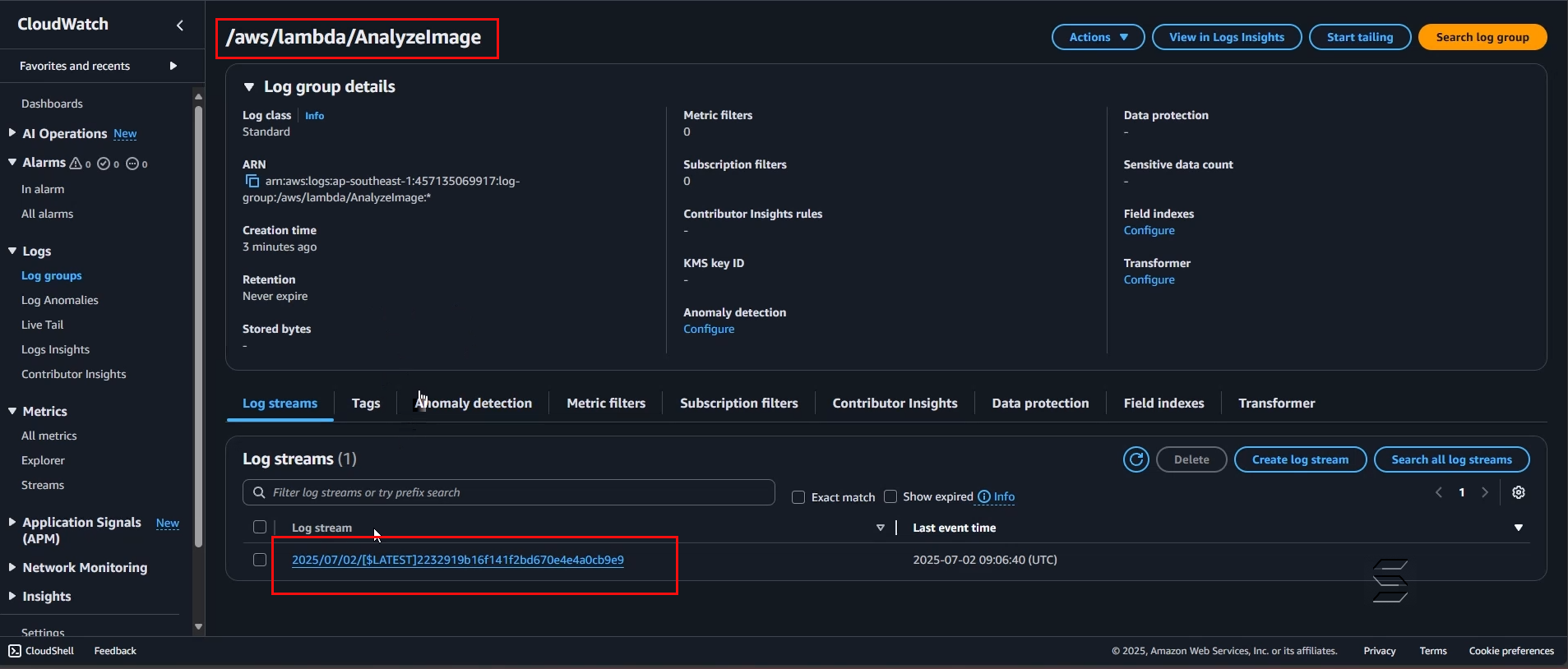Open the Actions dropdown
The width and height of the screenshot is (1568, 669).
pyautogui.click(x=1099, y=37)
